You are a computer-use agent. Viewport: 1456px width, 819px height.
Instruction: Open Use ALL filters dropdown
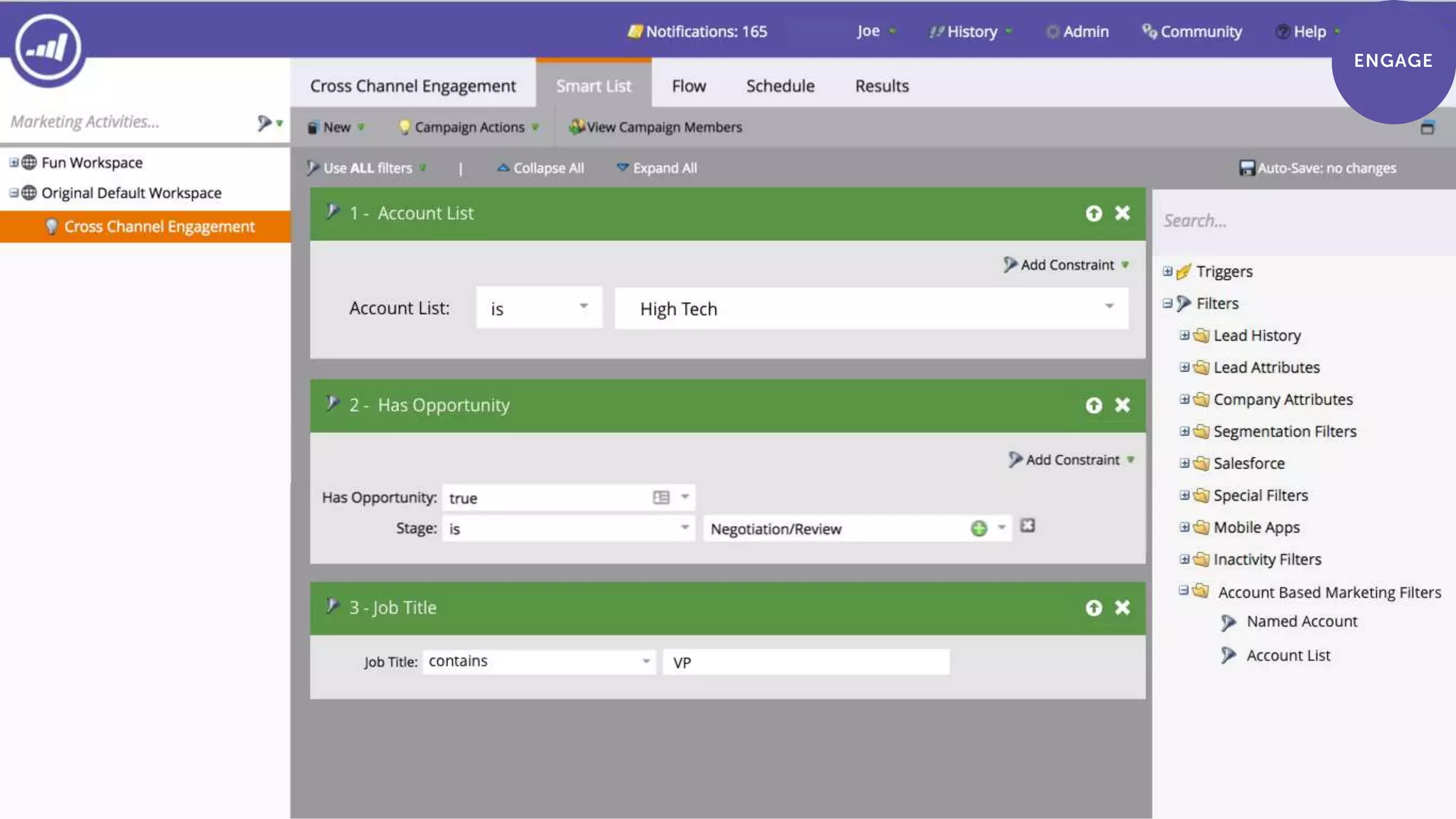[x=368, y=168]
